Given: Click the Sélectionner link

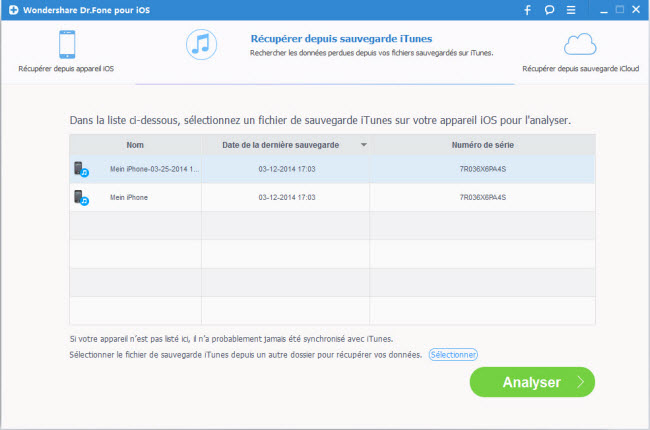Looking at the screenshot, I should click(453, 354).
